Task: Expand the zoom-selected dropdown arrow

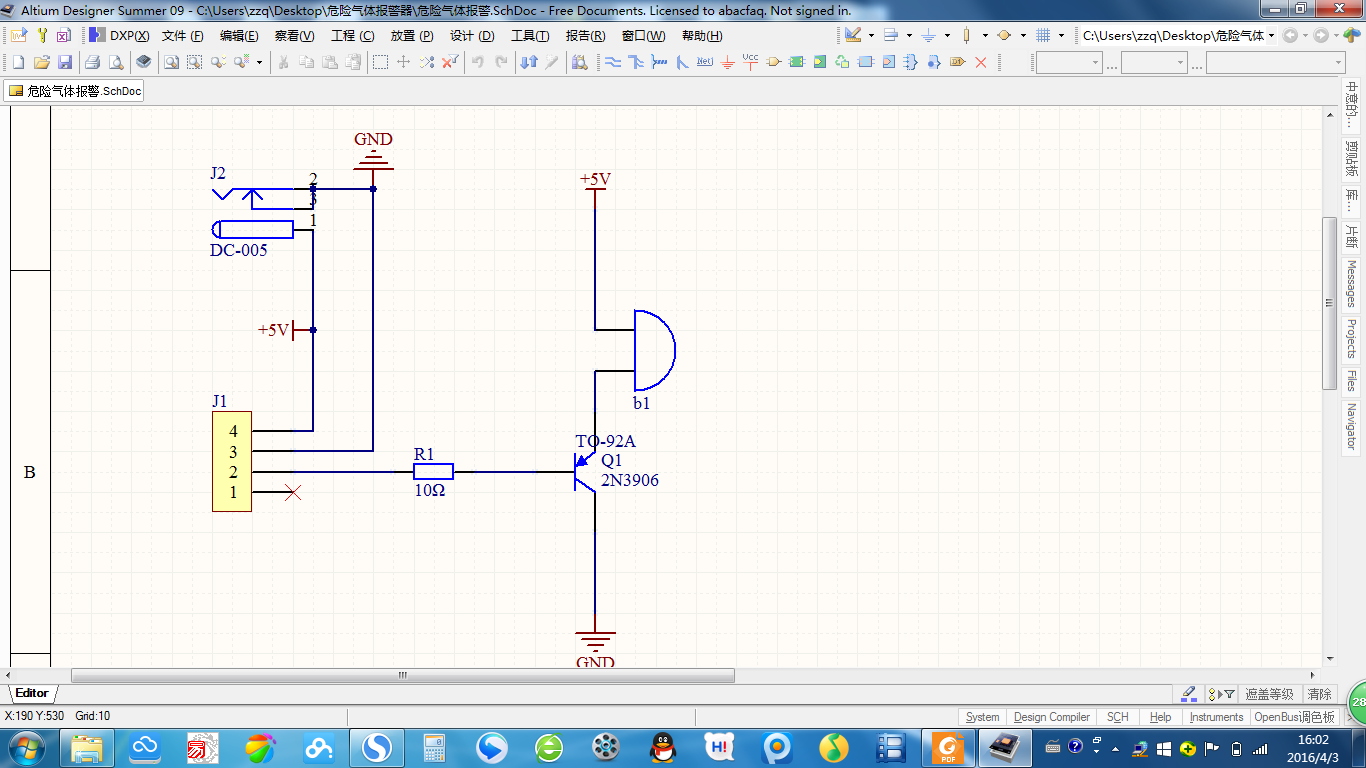Action: (259, 62)
